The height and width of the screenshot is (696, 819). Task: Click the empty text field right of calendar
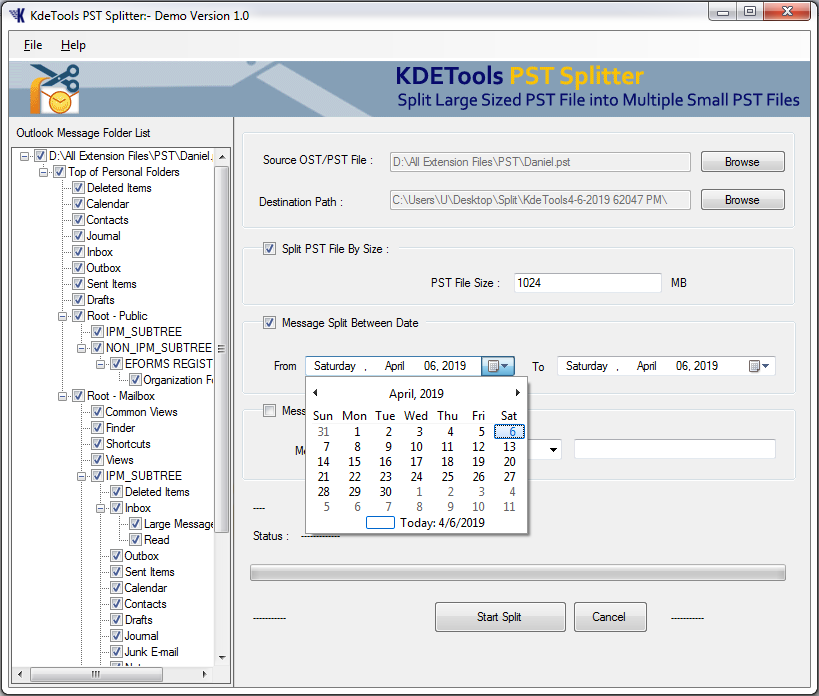tap(675, 449)
